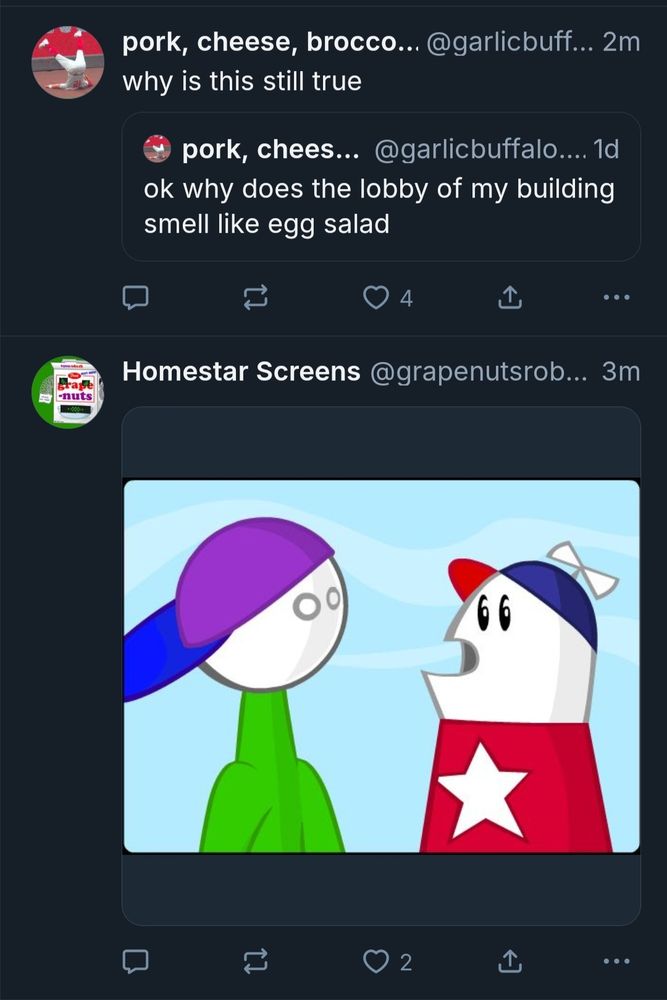Unlike the tweet showing 2 likes
This screenshot has width=667, height=1000.
coord(375,962)
